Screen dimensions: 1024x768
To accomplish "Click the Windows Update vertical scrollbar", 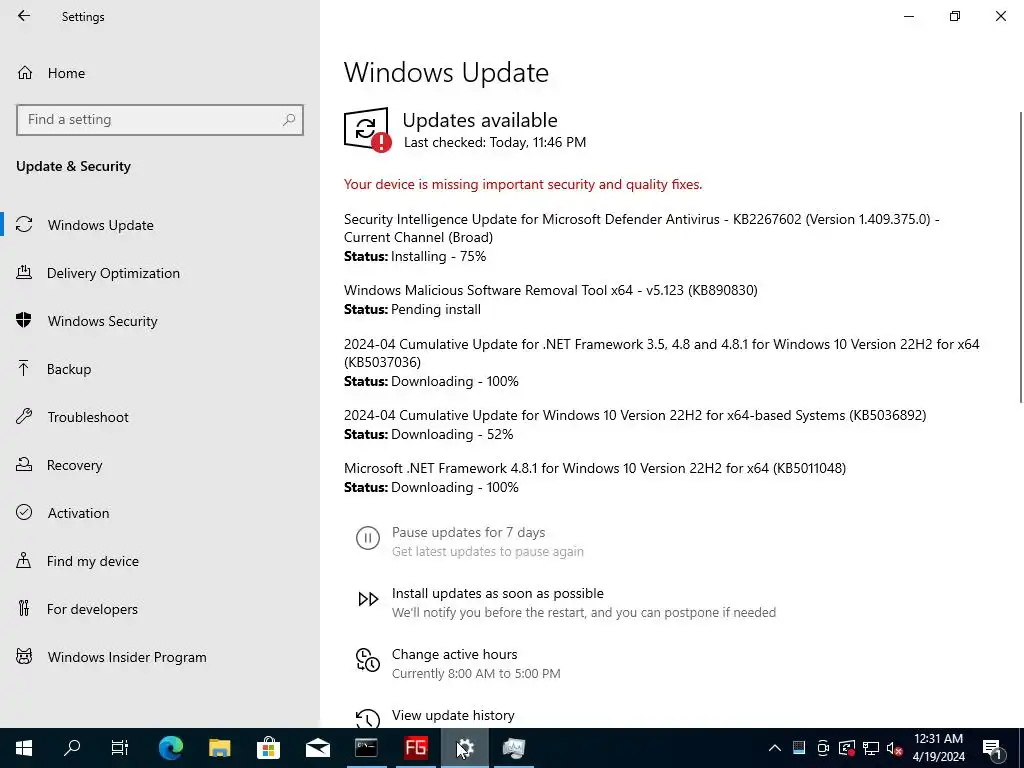I will [1021, 258].
